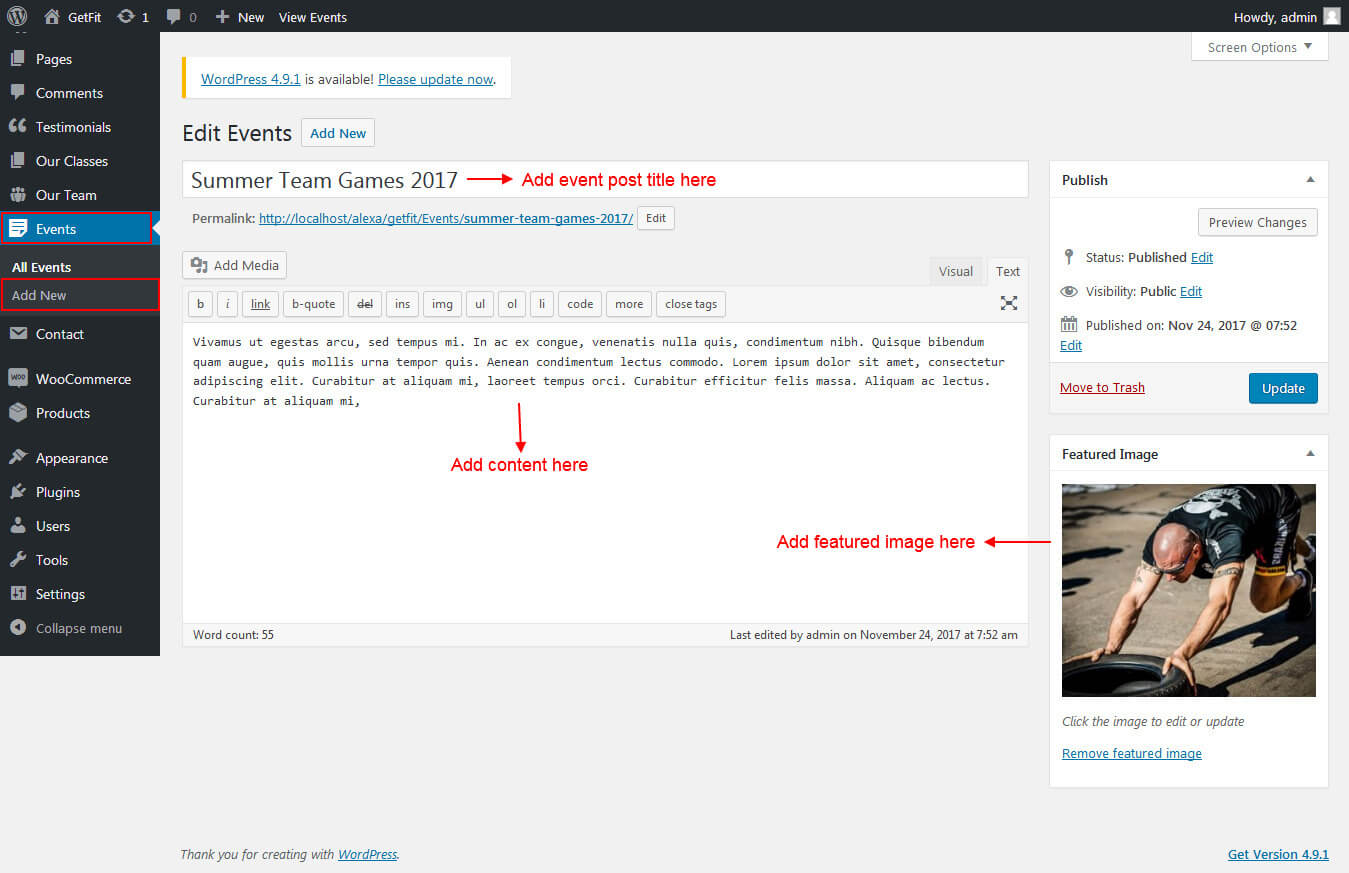Click the Move to Trash link

(x=1102, y=388)
